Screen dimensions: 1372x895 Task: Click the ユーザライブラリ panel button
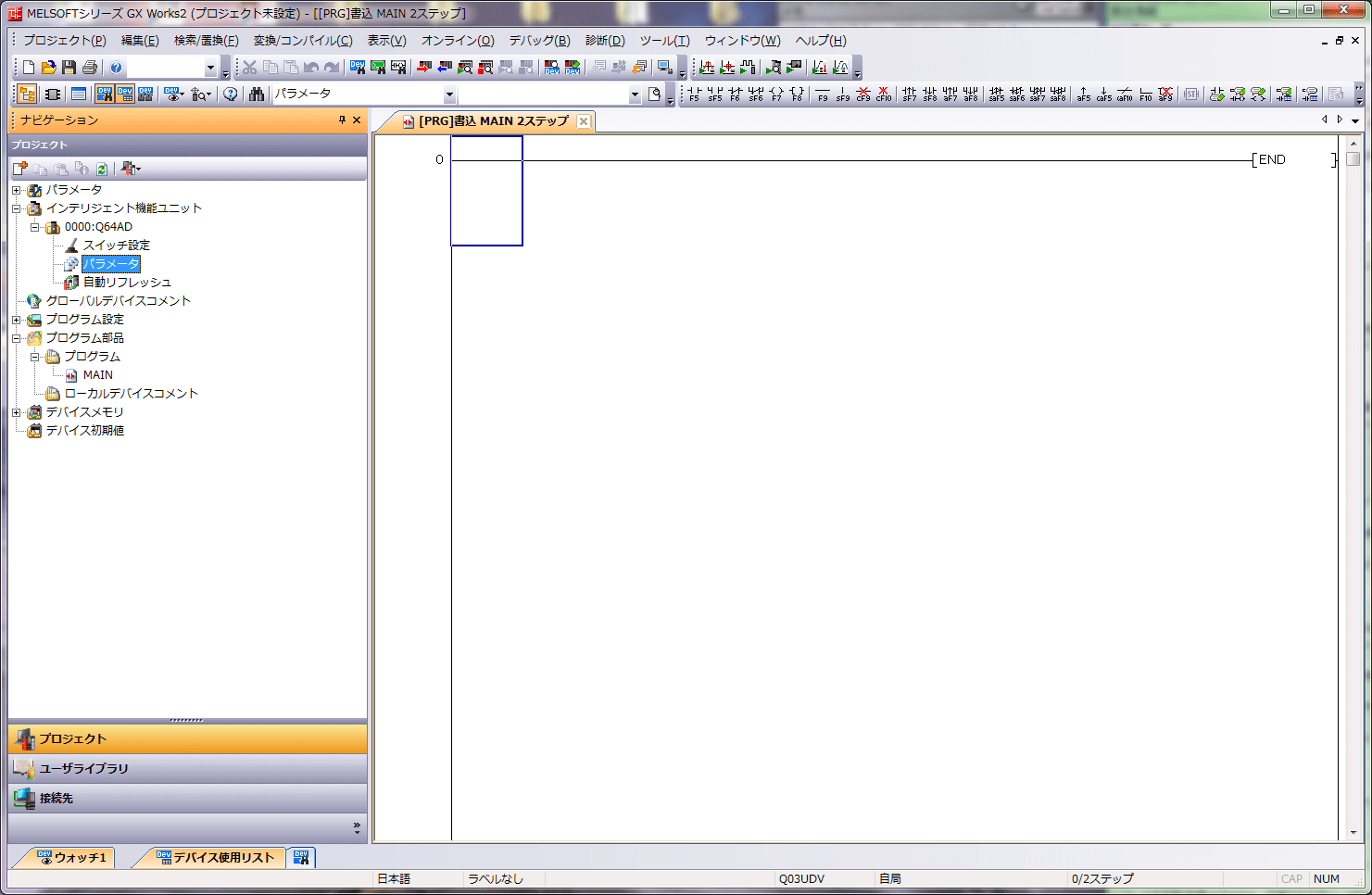point(83,769)
